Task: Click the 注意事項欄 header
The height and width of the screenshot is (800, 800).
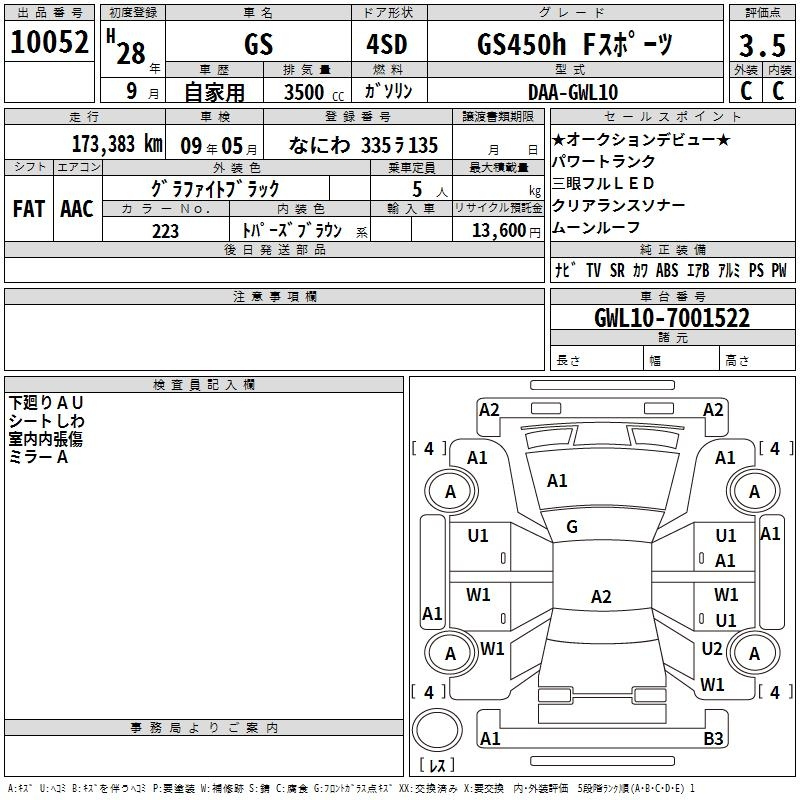Action: [x=274, y=296]
